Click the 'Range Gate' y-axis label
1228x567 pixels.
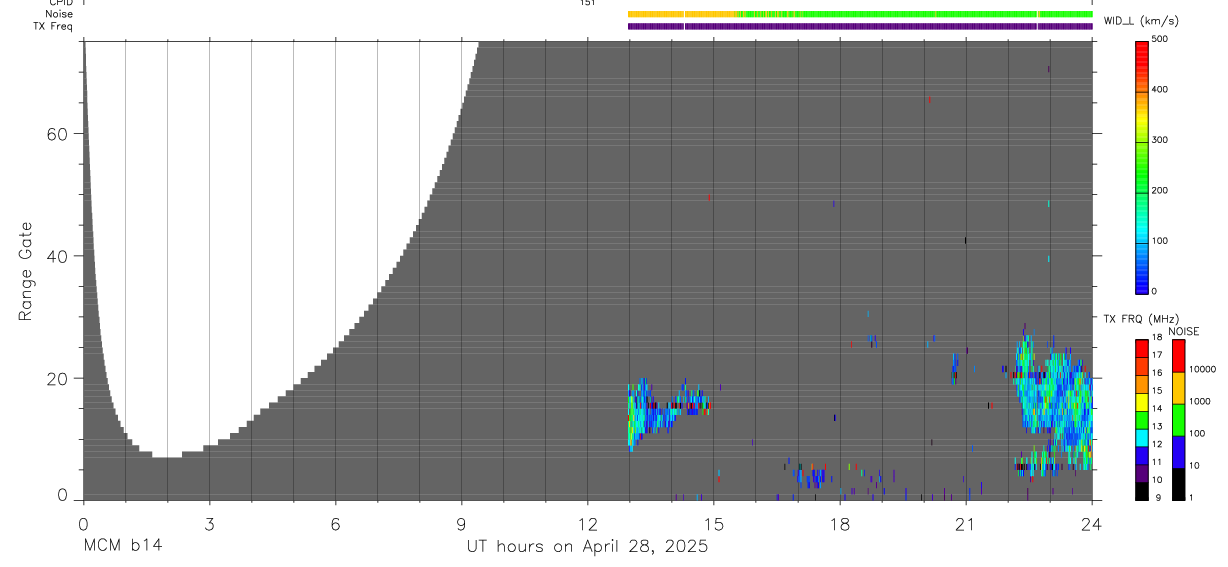click(x=27, y=272)
